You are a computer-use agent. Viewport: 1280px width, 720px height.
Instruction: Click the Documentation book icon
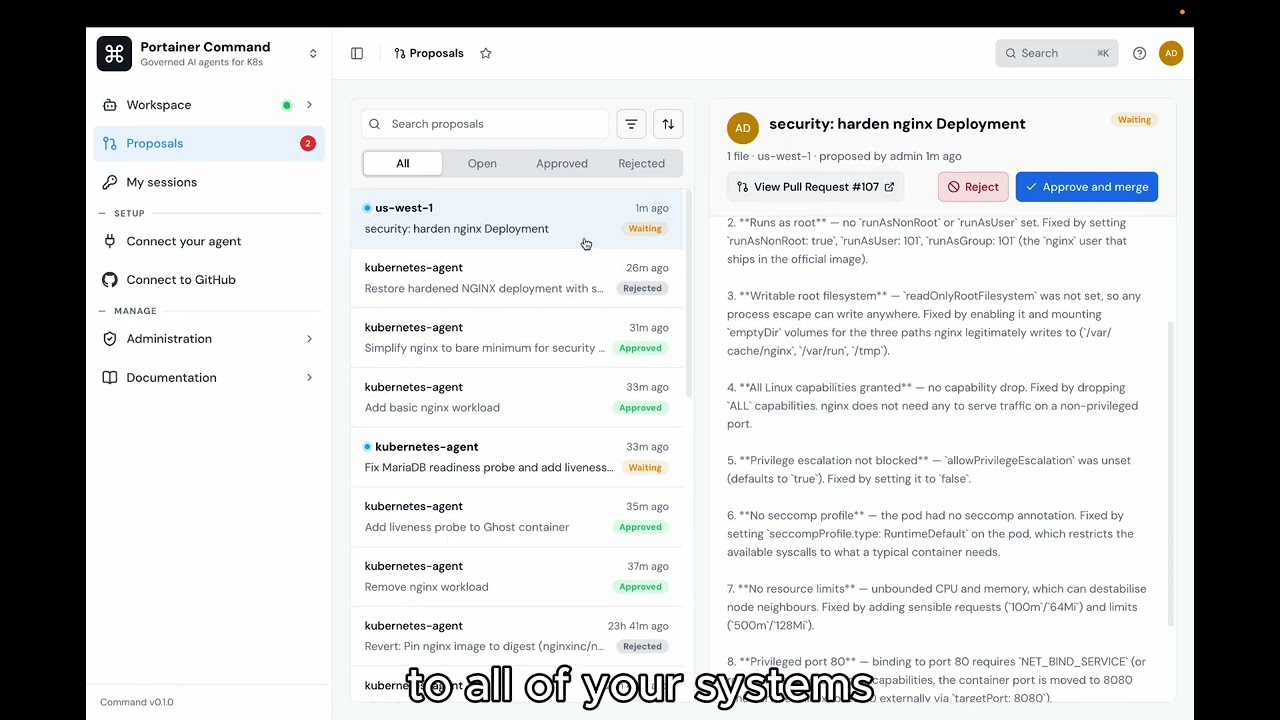(x=110, y=378)
